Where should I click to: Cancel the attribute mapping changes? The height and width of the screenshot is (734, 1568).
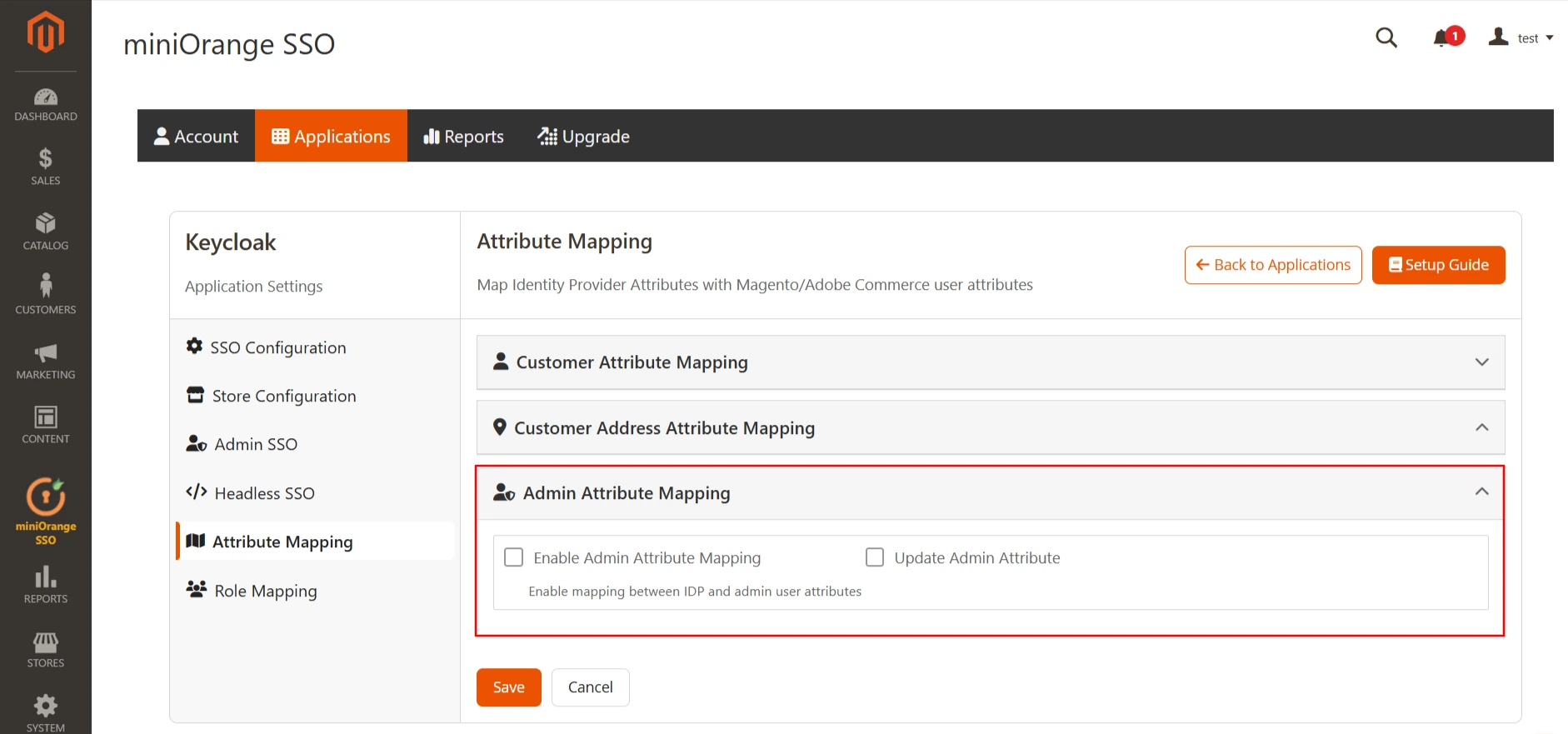click(590, 687)
